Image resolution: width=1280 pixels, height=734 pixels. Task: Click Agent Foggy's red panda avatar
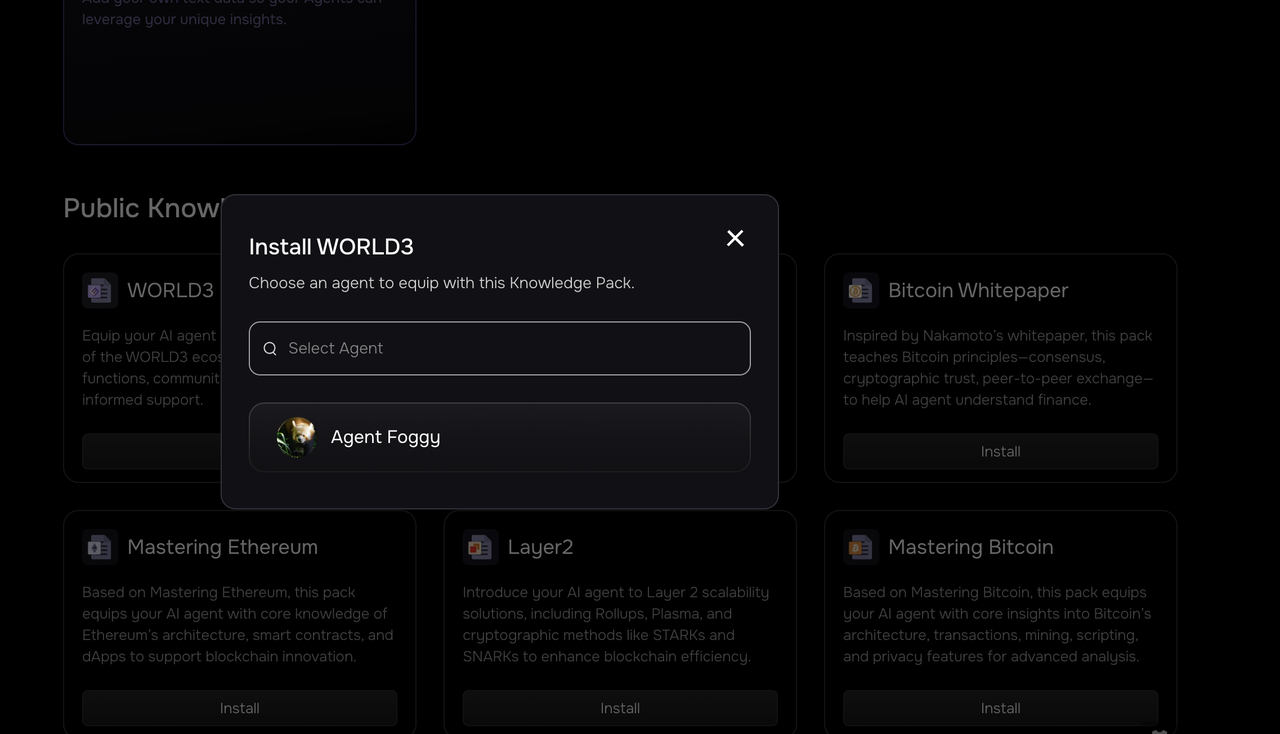click(296, 437)
